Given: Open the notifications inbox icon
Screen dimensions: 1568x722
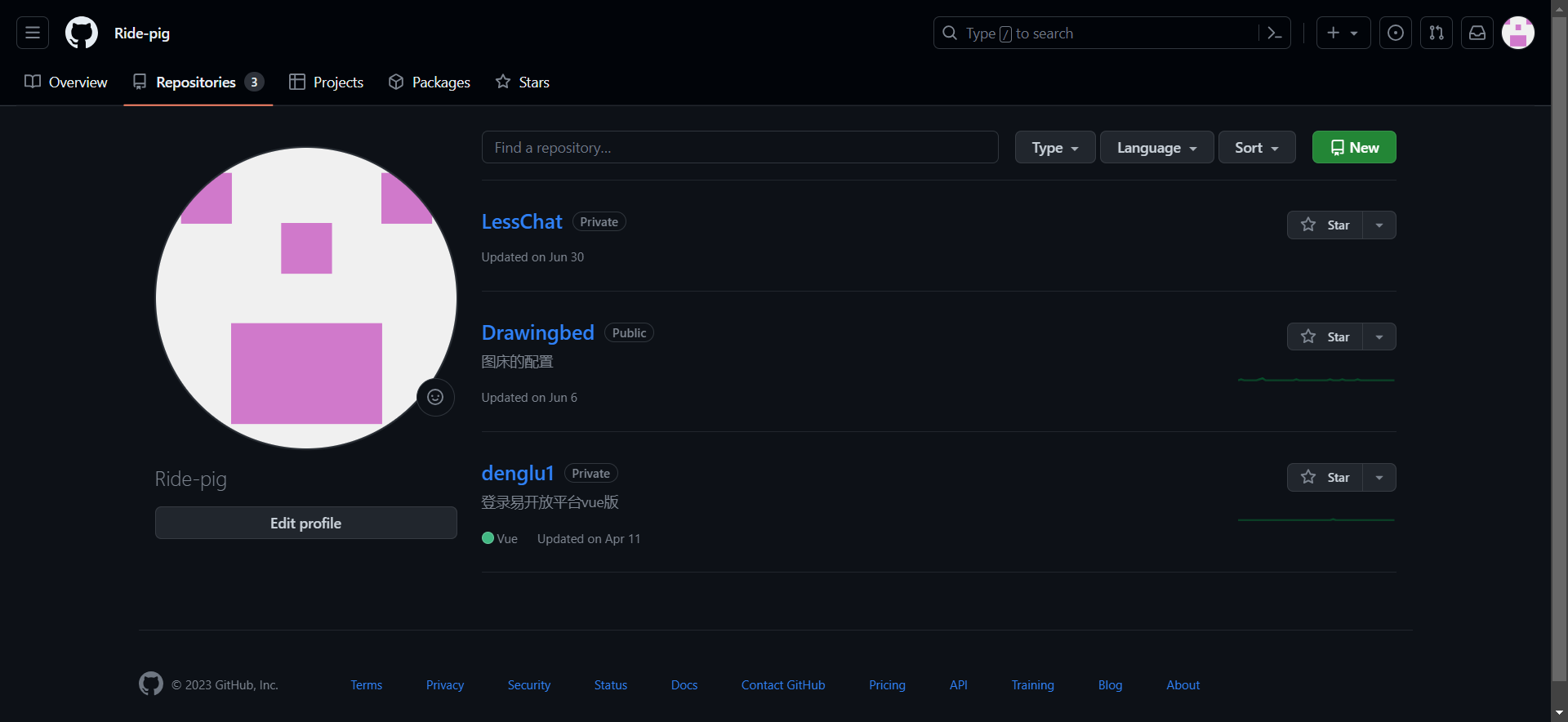Looking at the screenshot, I should pos(1477,33).
